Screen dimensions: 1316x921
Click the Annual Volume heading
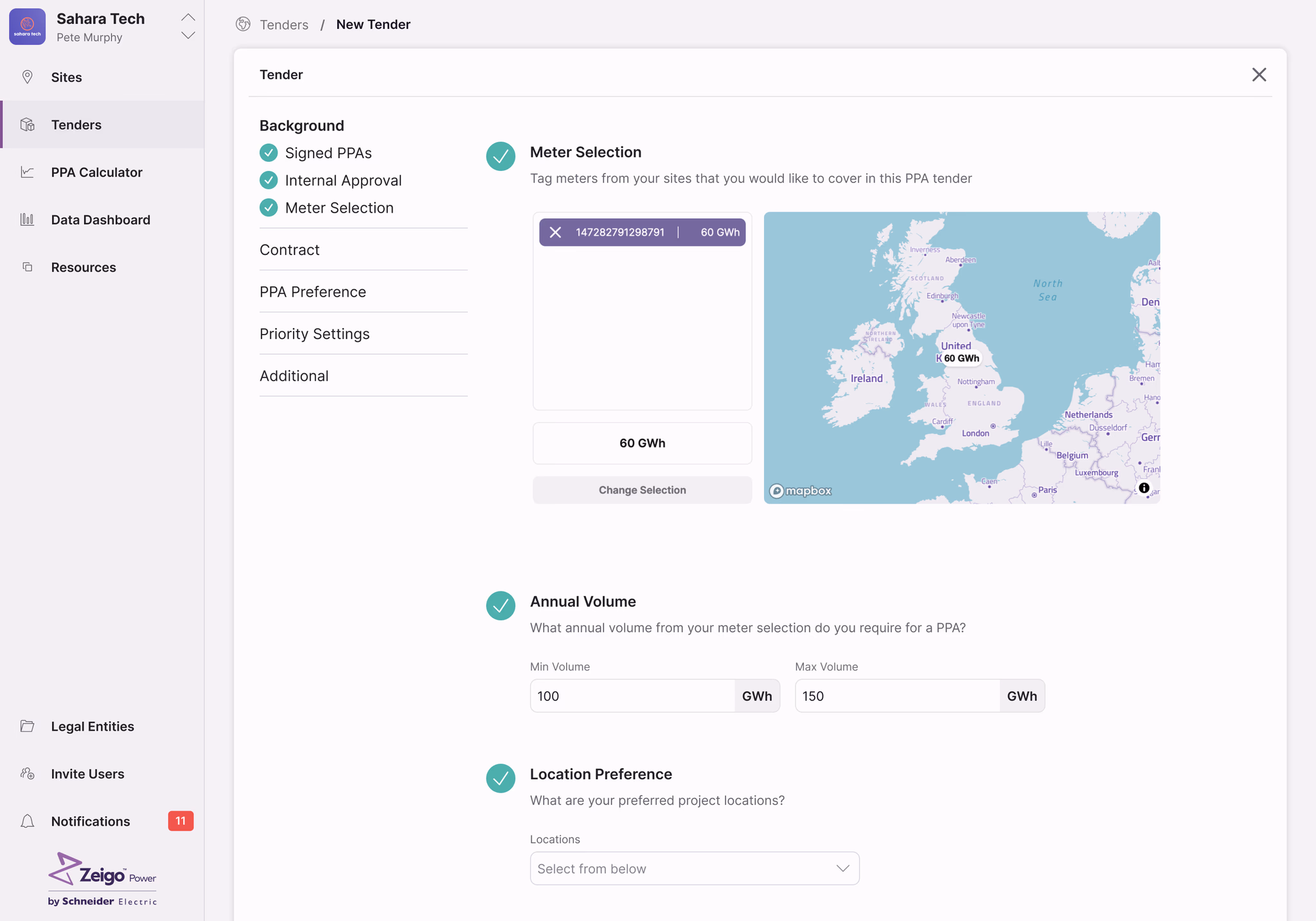click(x=583, y=602)
